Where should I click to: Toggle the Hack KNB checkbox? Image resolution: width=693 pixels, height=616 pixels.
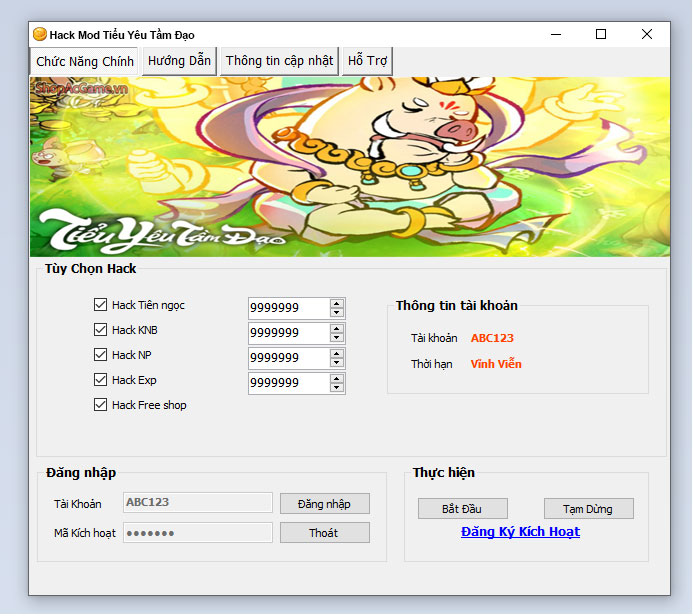100,330
